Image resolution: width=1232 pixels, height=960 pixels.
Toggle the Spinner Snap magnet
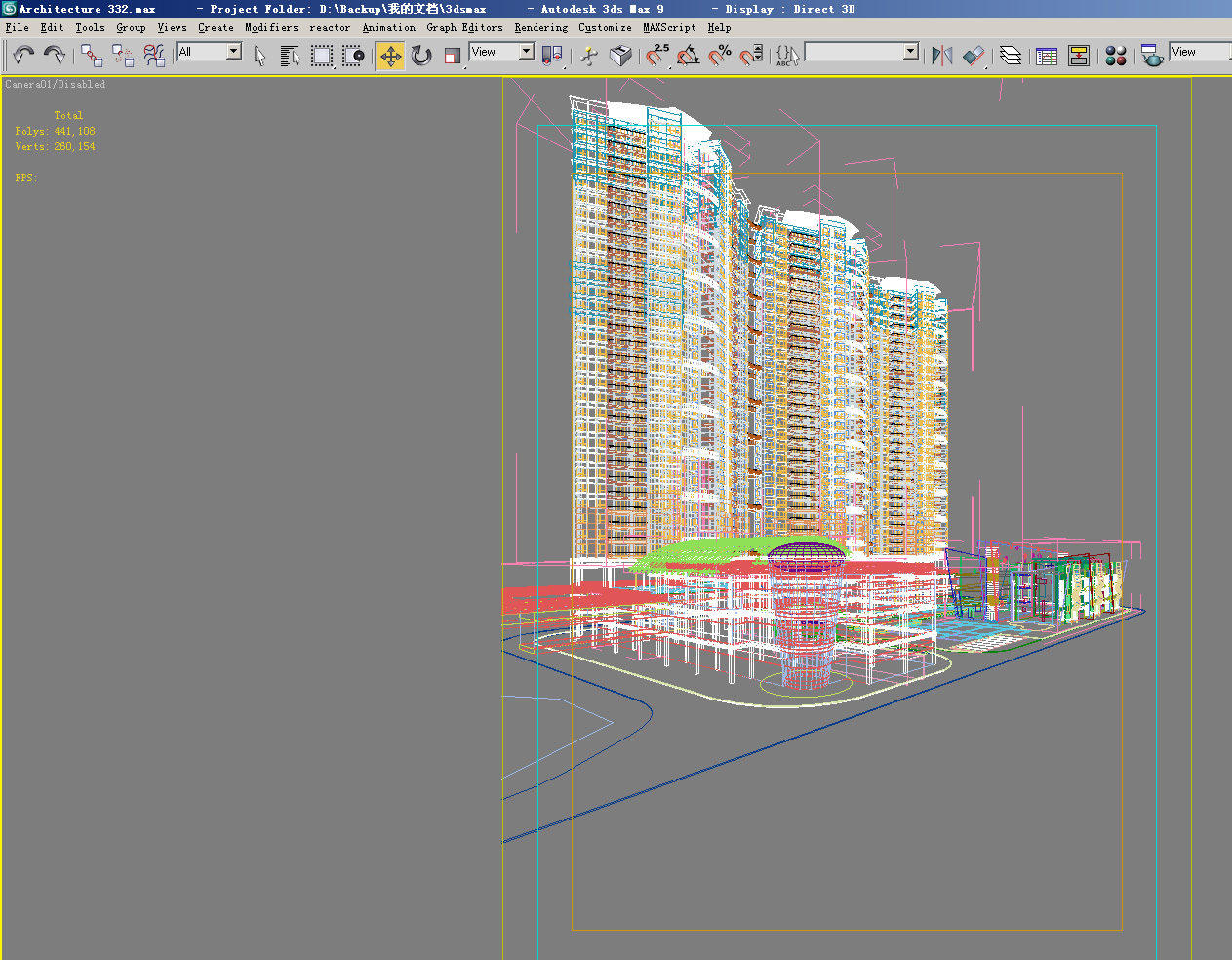point(751,56)
